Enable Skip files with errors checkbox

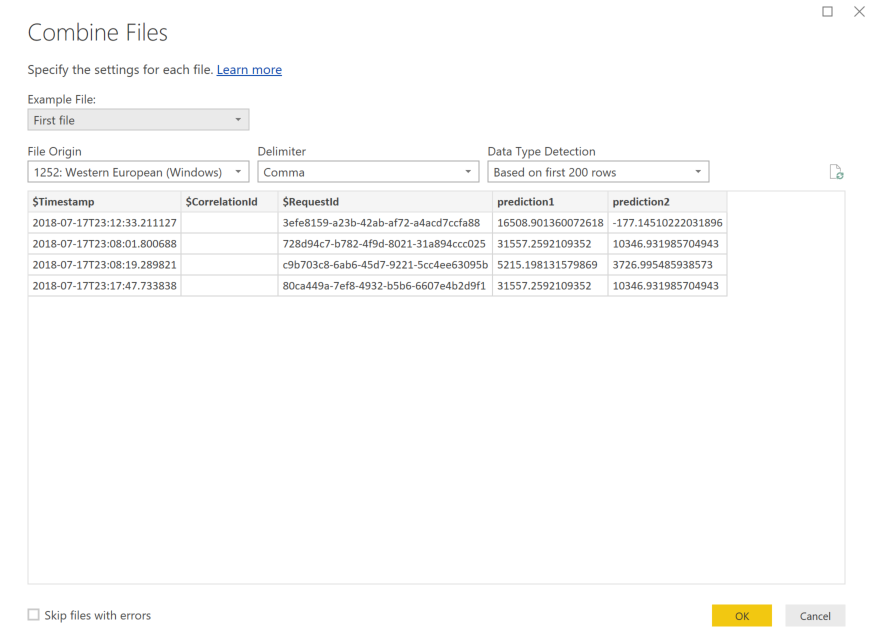(34, 615)
